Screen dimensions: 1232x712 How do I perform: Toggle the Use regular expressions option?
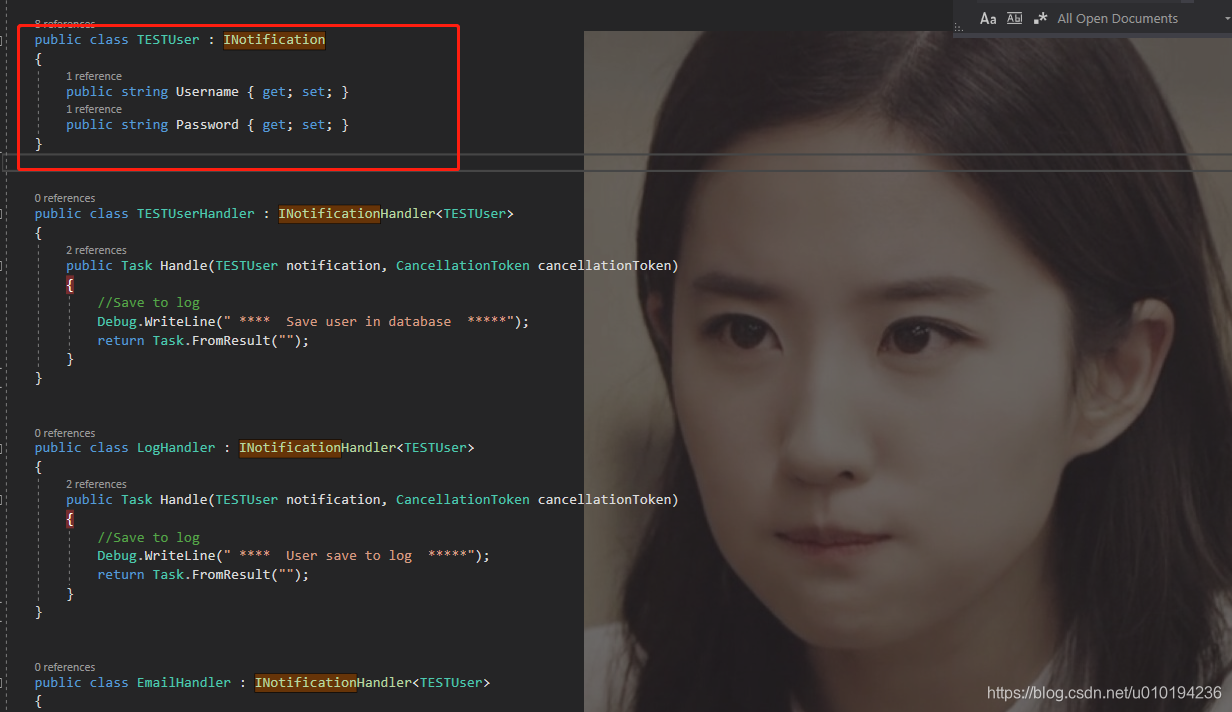(x=1040, y=18)
